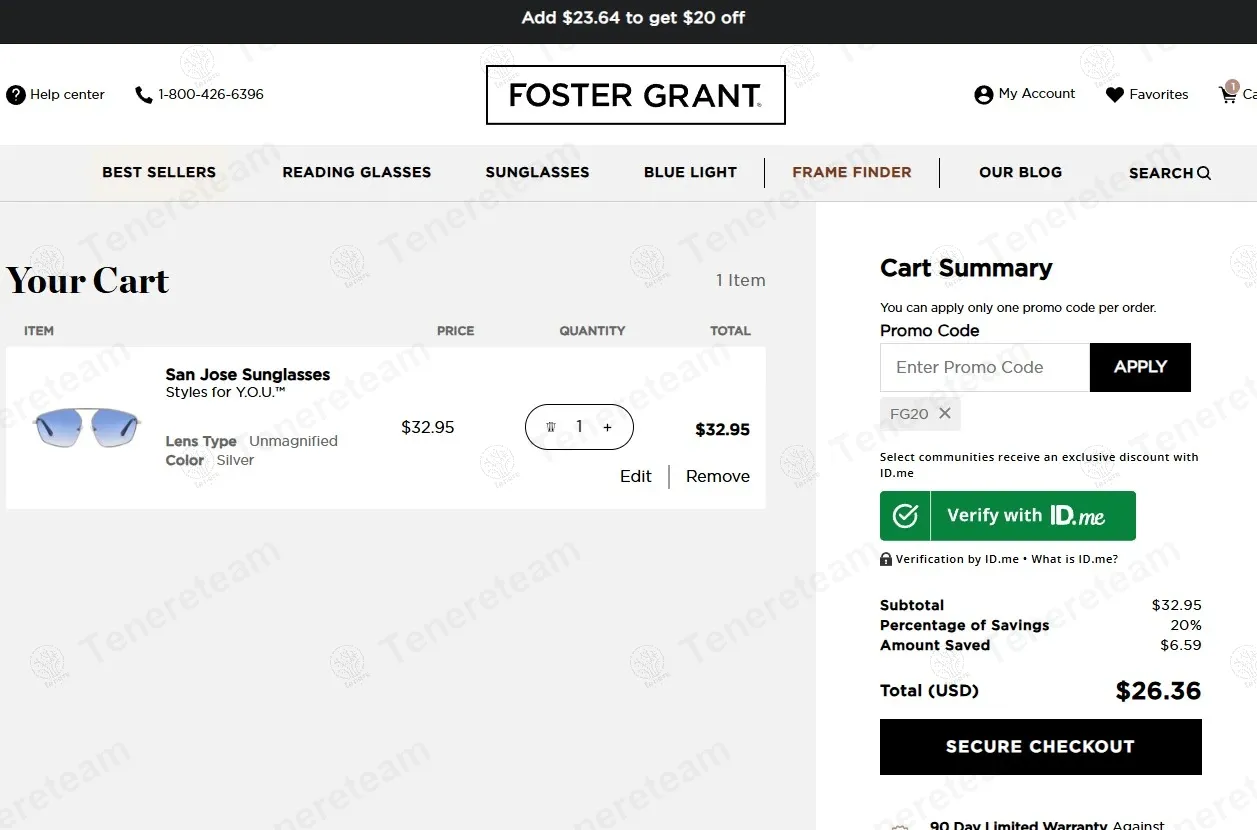1257x830 pixels.
Task: Open My Account via the profile icon
Action: [x=983, y=95]
